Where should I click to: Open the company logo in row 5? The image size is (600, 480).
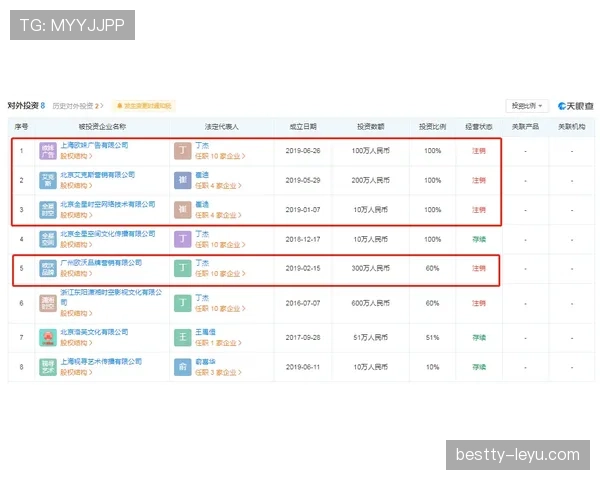tap(48, 268)
